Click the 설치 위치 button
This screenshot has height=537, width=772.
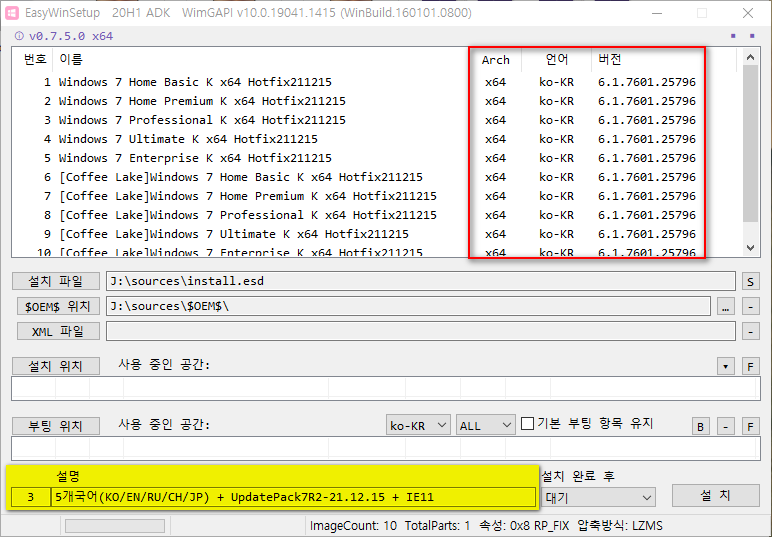pos(56,366)
